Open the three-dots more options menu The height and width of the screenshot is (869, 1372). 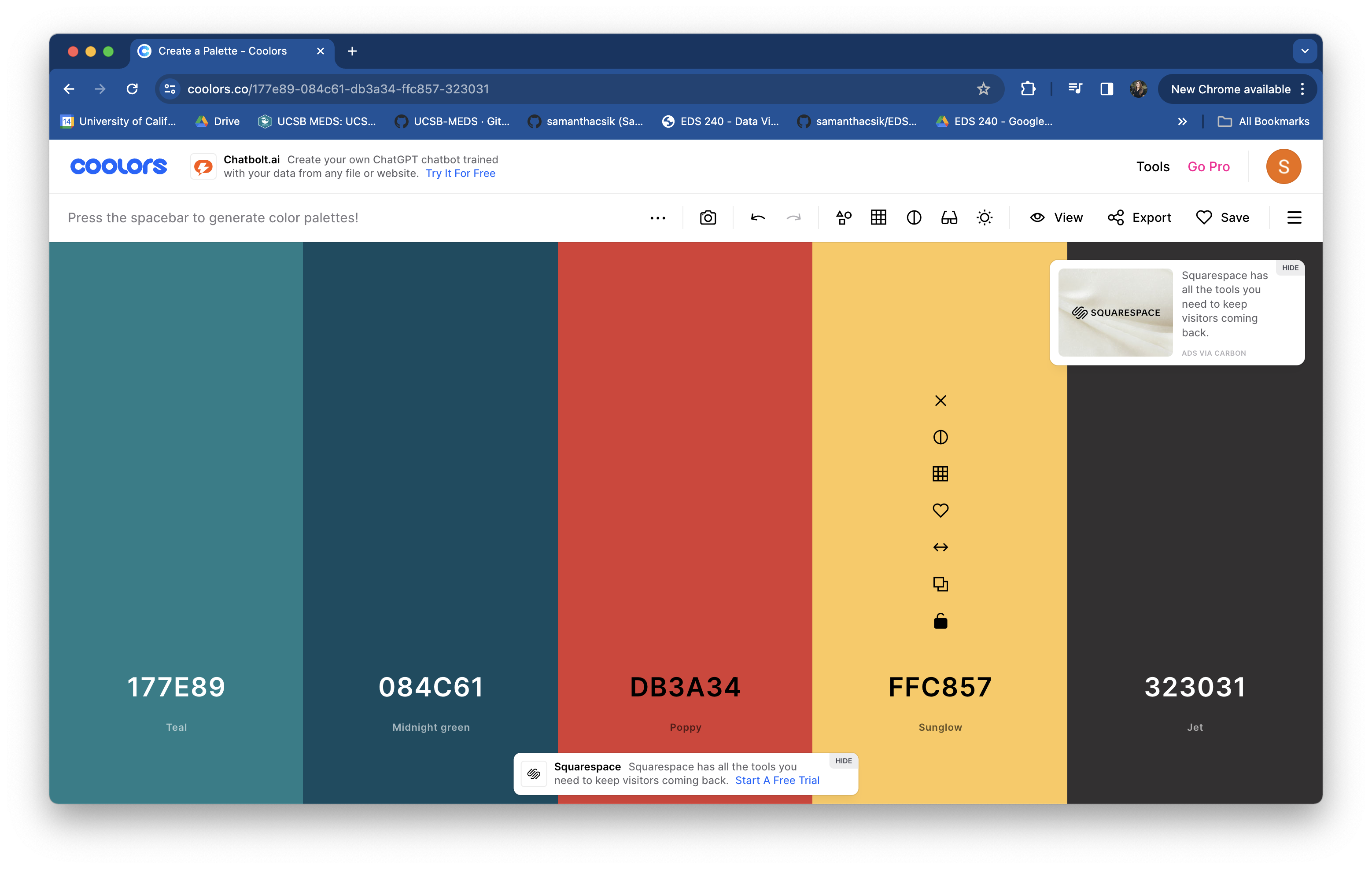pyautogui.click(x=657, y=217)
